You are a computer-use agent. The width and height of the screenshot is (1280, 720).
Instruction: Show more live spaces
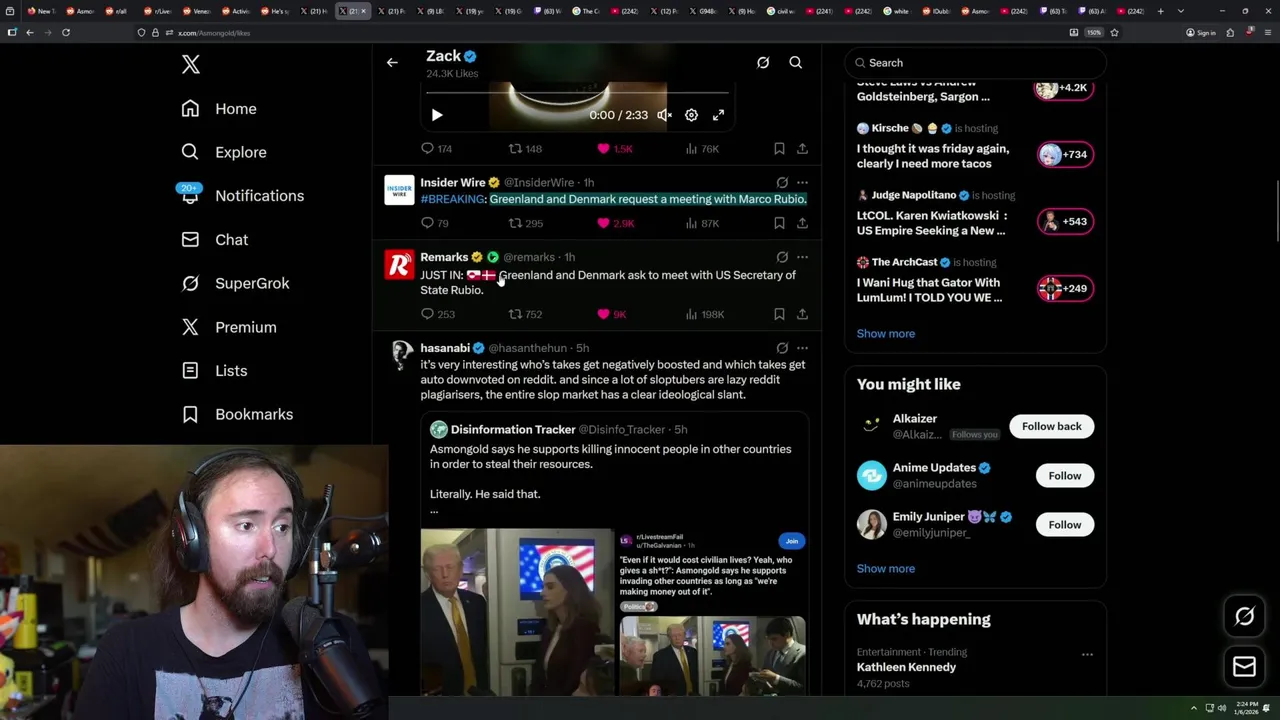886,334
